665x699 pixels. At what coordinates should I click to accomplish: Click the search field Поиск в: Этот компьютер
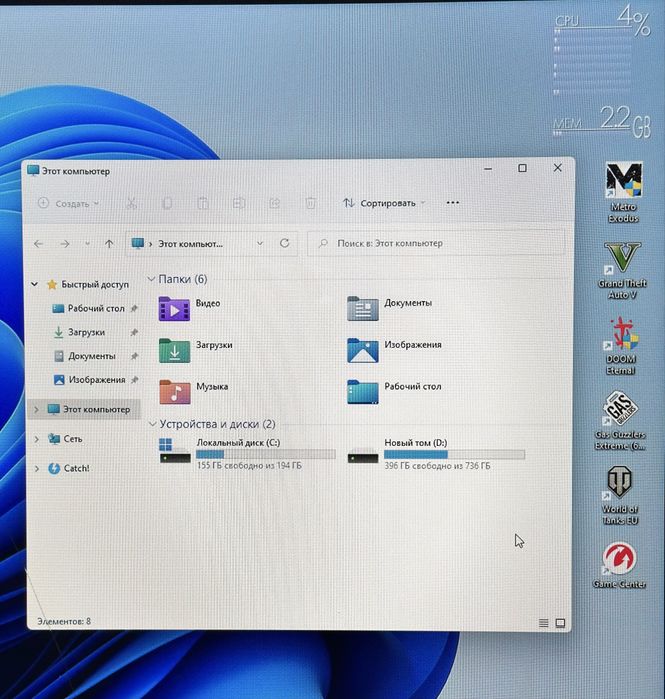point(436,243)
